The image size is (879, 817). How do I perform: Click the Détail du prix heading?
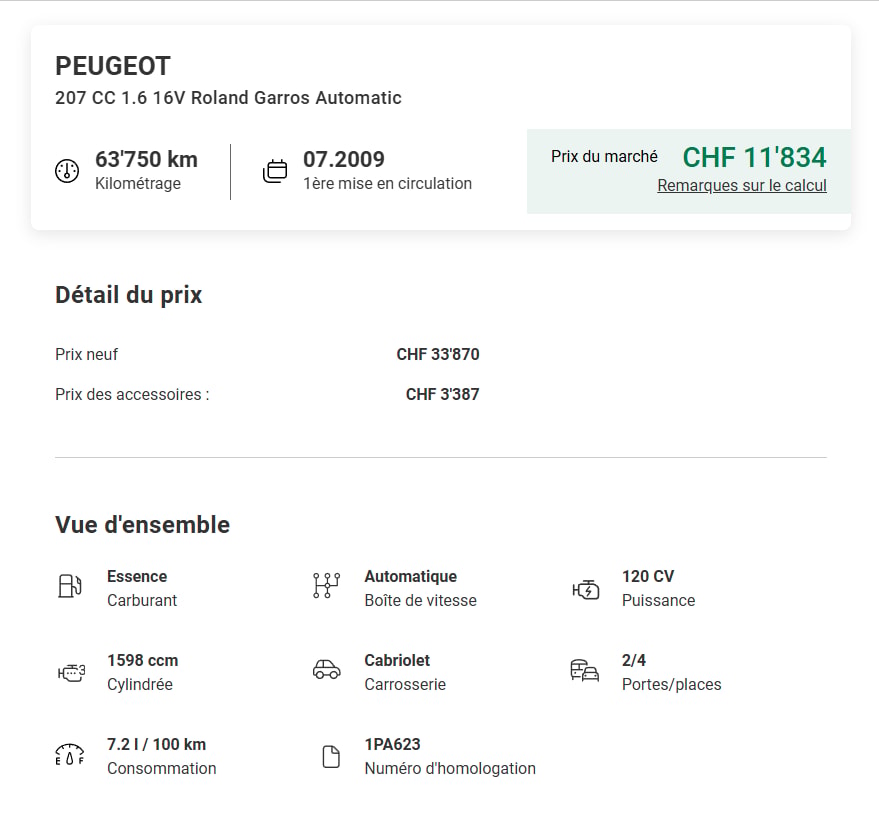click(x=128, y=295)
